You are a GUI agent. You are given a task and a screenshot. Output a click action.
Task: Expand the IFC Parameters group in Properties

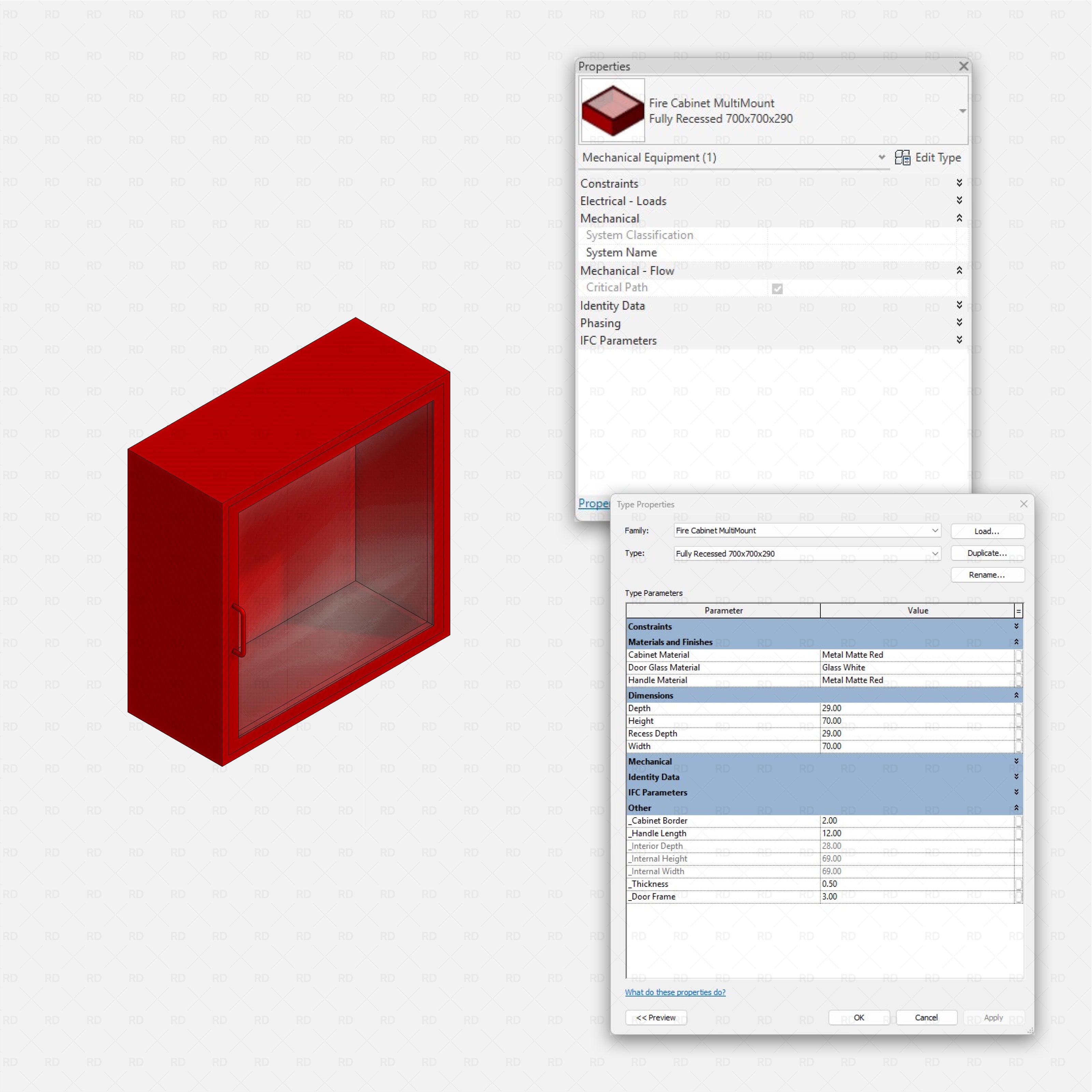(x=959, y=340)
